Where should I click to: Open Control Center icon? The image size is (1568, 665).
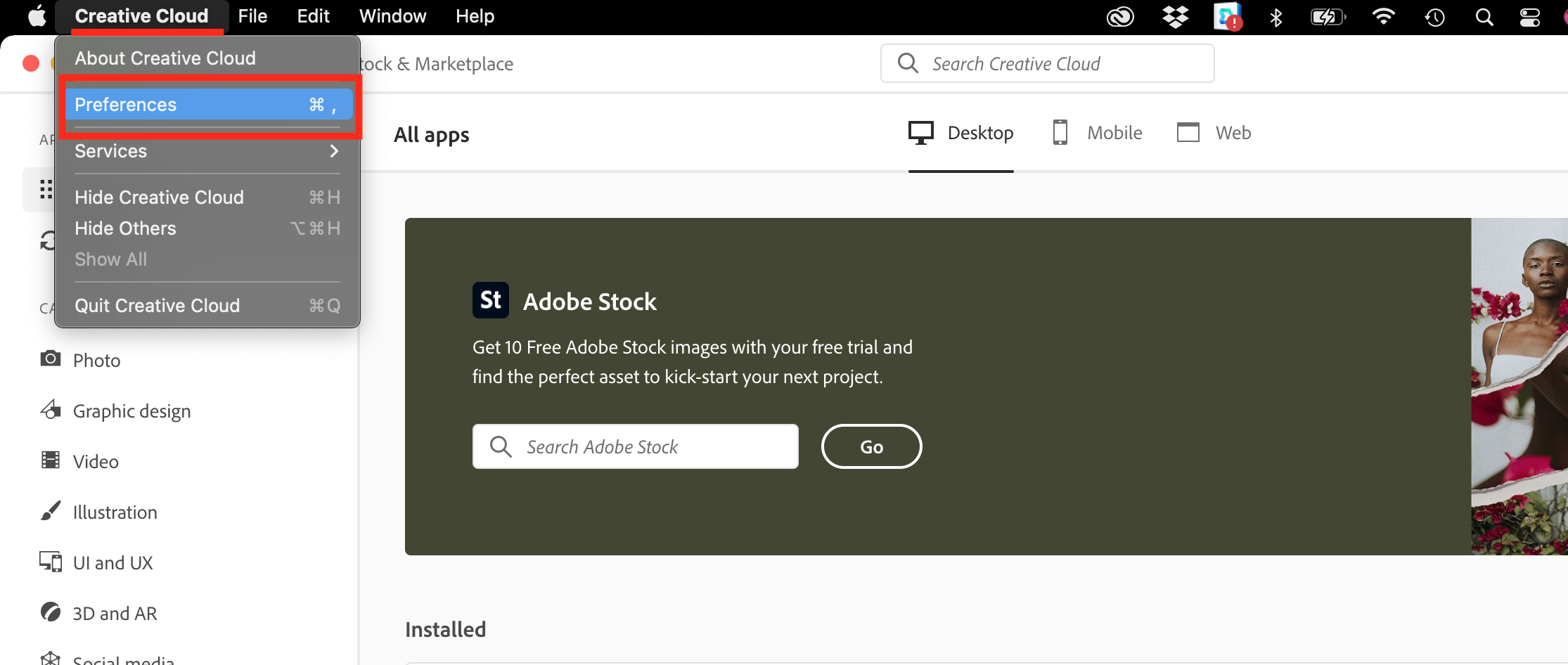pos(1529,17)
